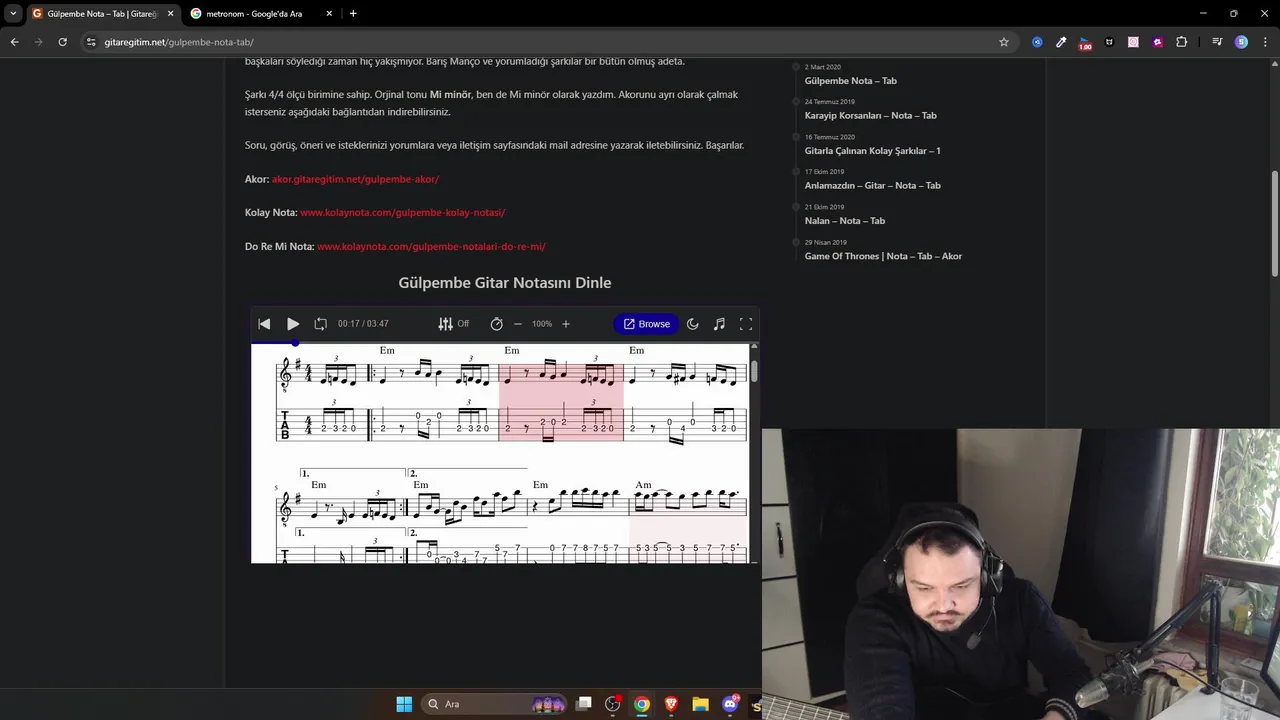Open File Explorer from the taskbar
This screenshot has width=1280, height=720.
[700, 704]
